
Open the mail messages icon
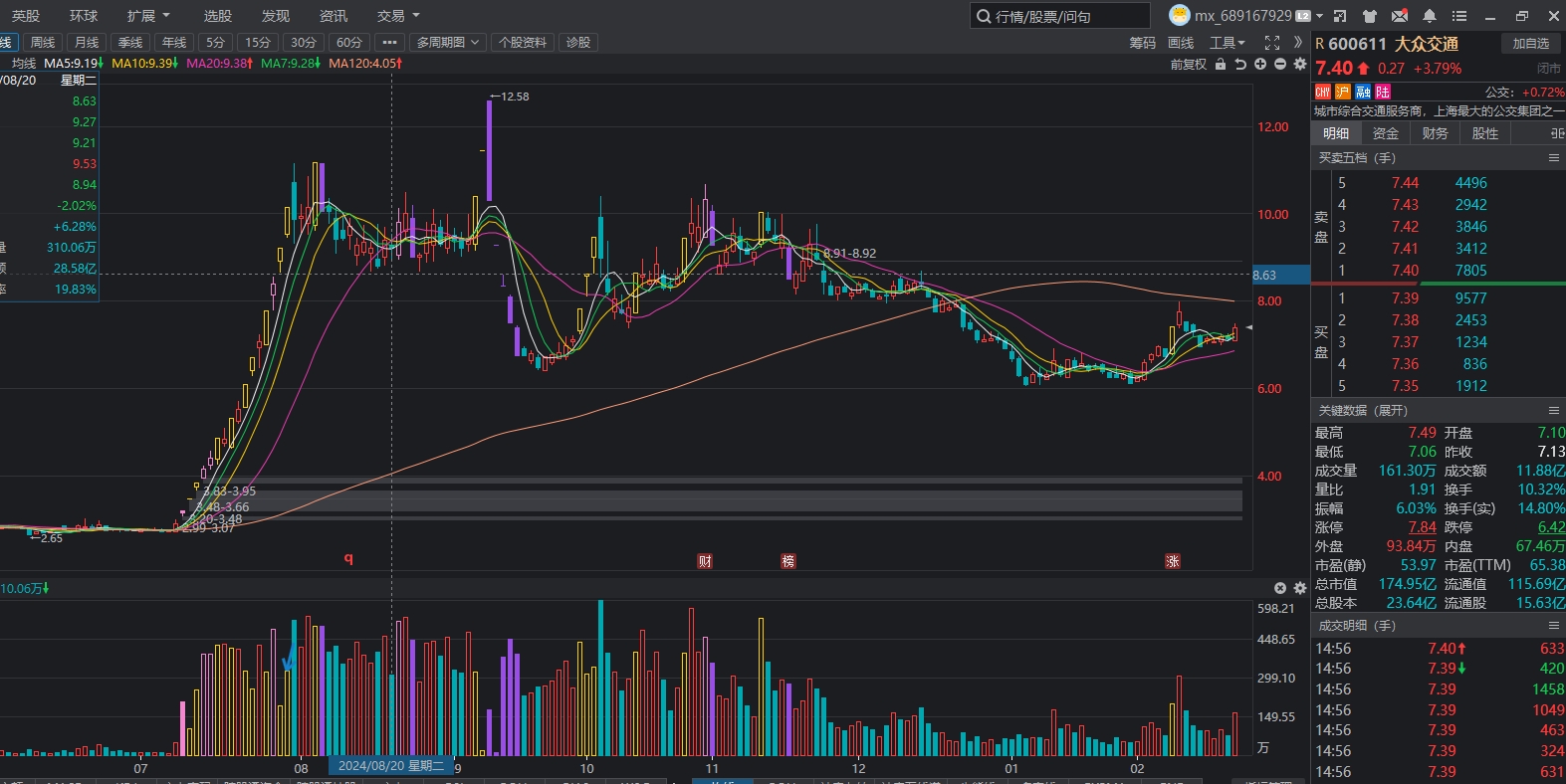coord(1400,16)
